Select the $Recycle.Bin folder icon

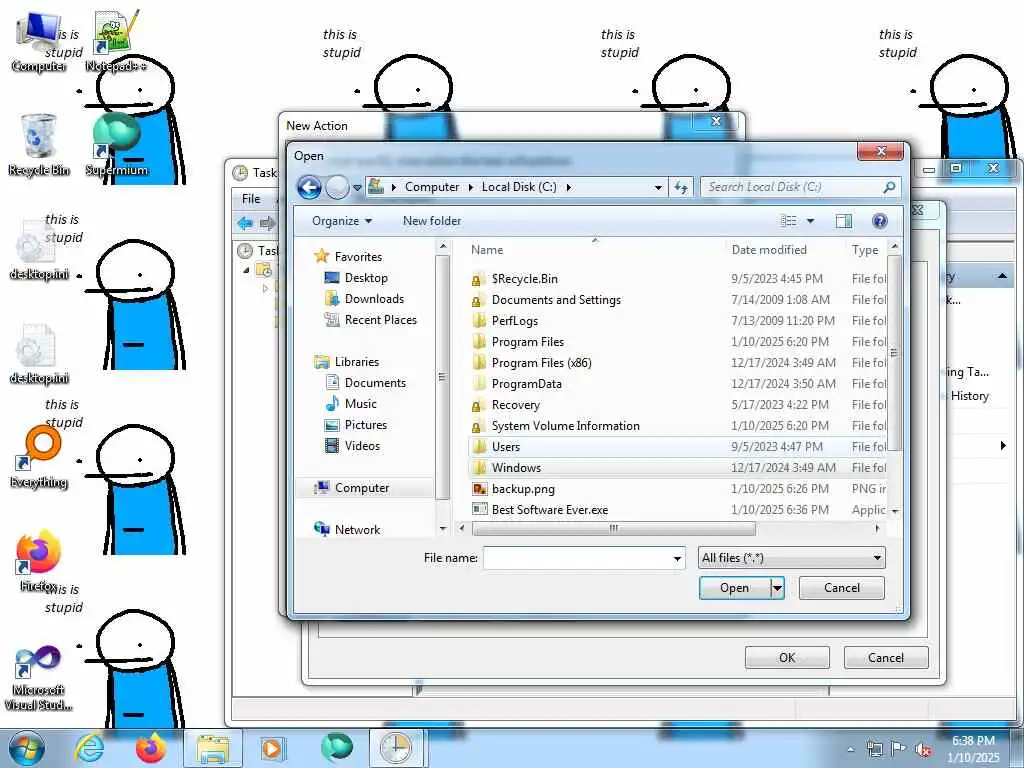point(478,280)
